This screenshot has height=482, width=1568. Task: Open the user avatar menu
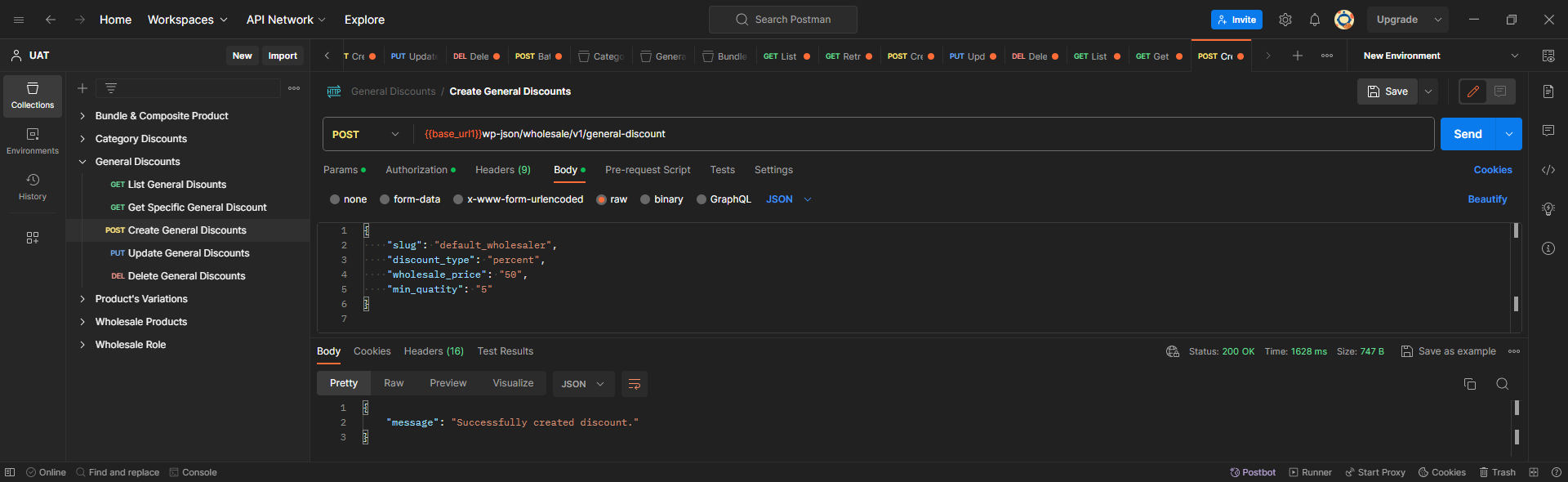[x=1344, y=20]
